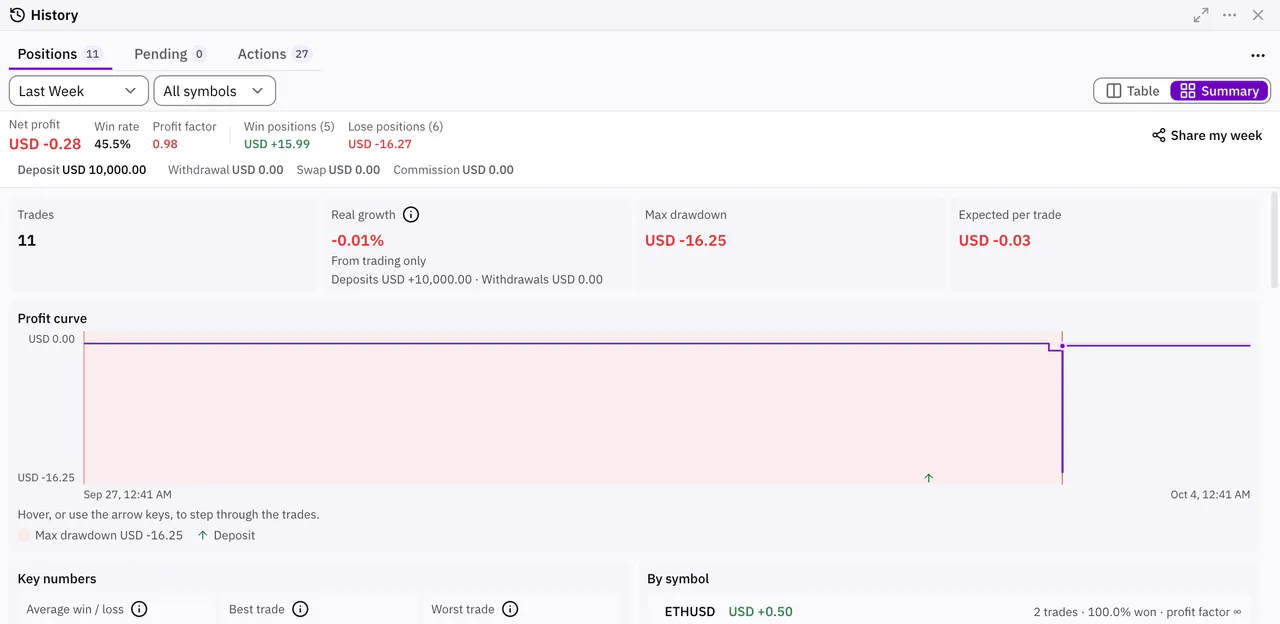The height and width of the screenshot is (624, 1280).
Task: Click the Profit factor 0.98 value
Action: 165,144
